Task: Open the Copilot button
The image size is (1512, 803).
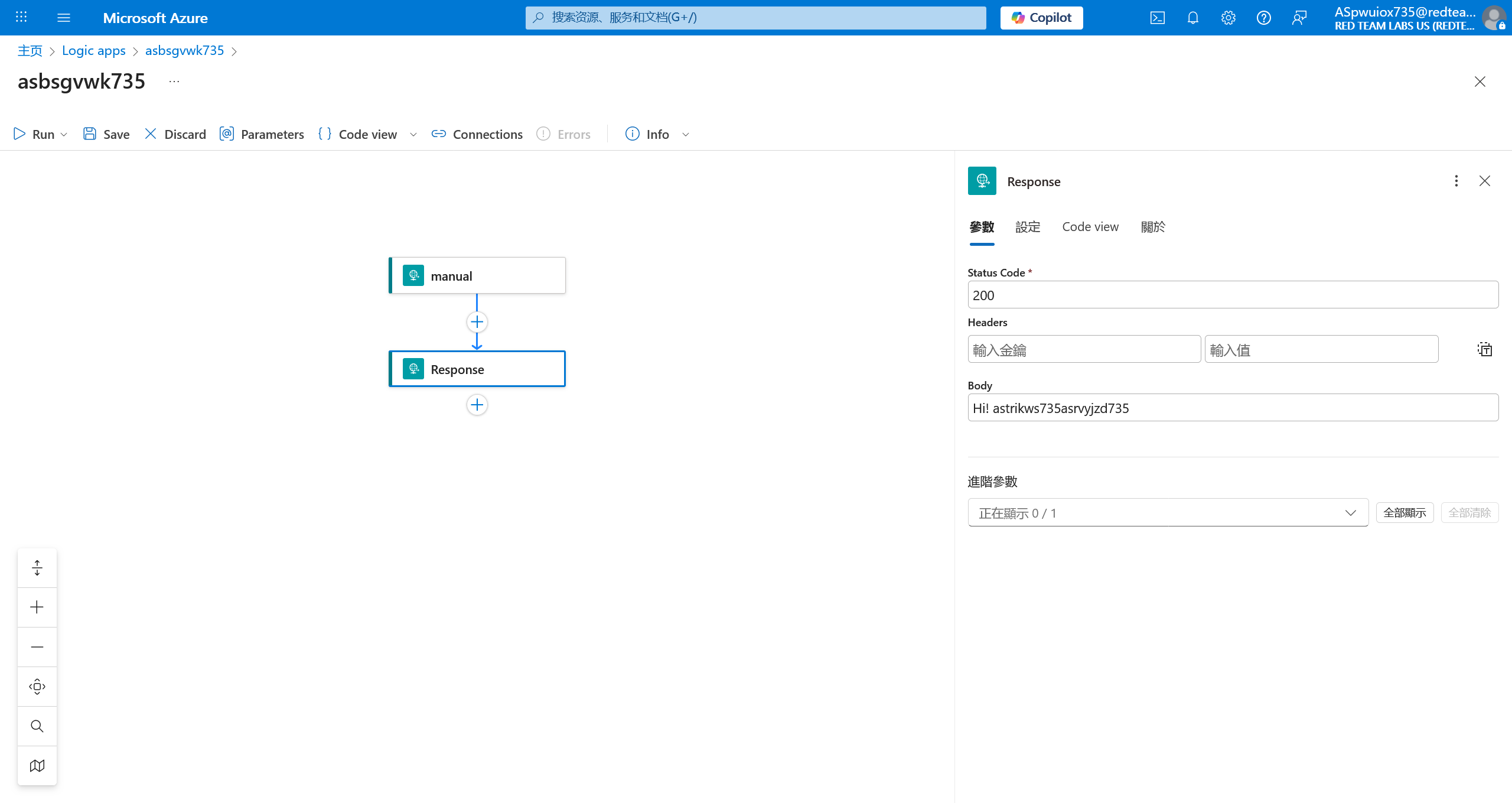Action: click(1041, 18)
